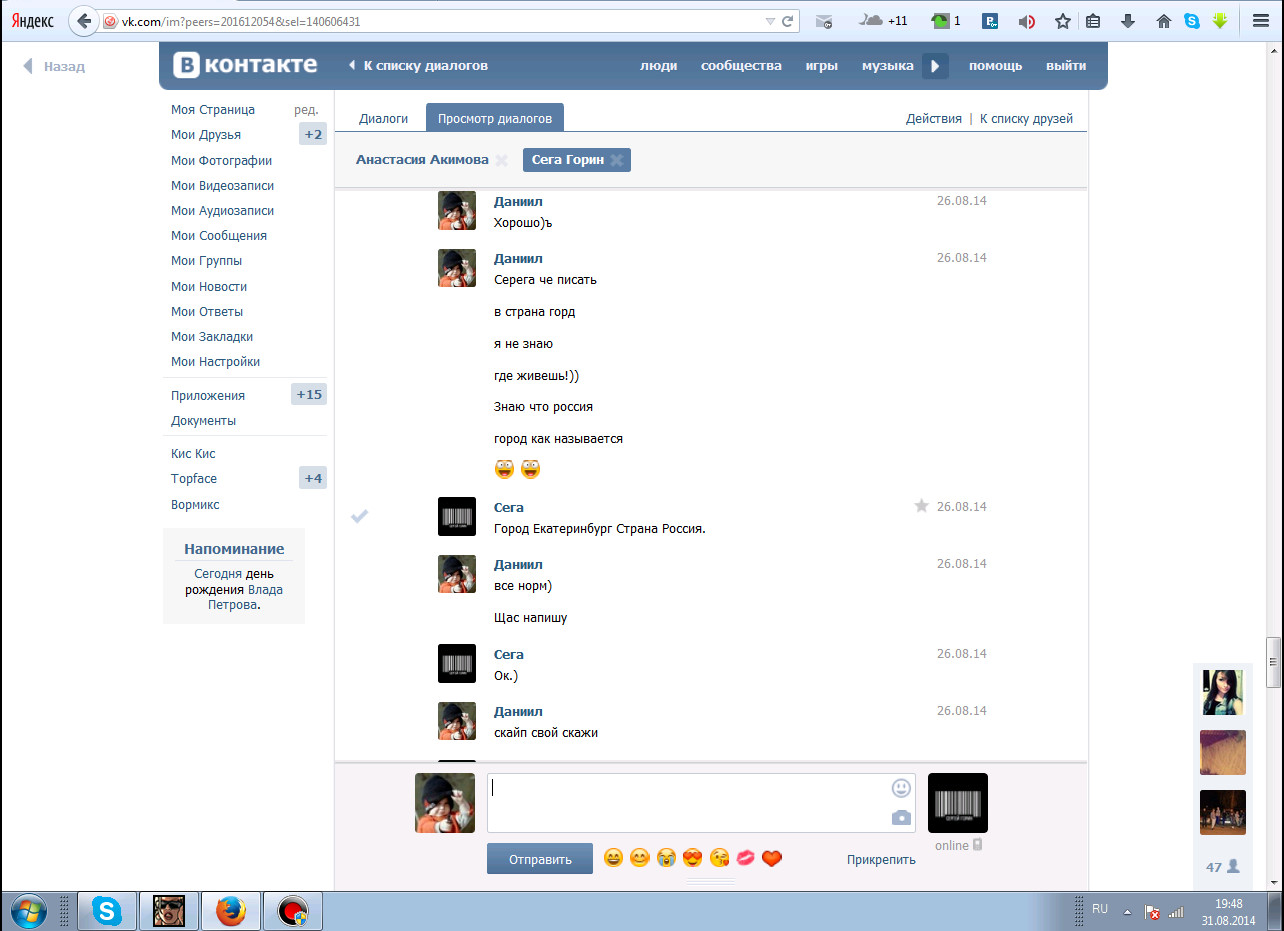Click the Назад link on the left
This screenshot has width=1284, height=931.
coord(55,66)
